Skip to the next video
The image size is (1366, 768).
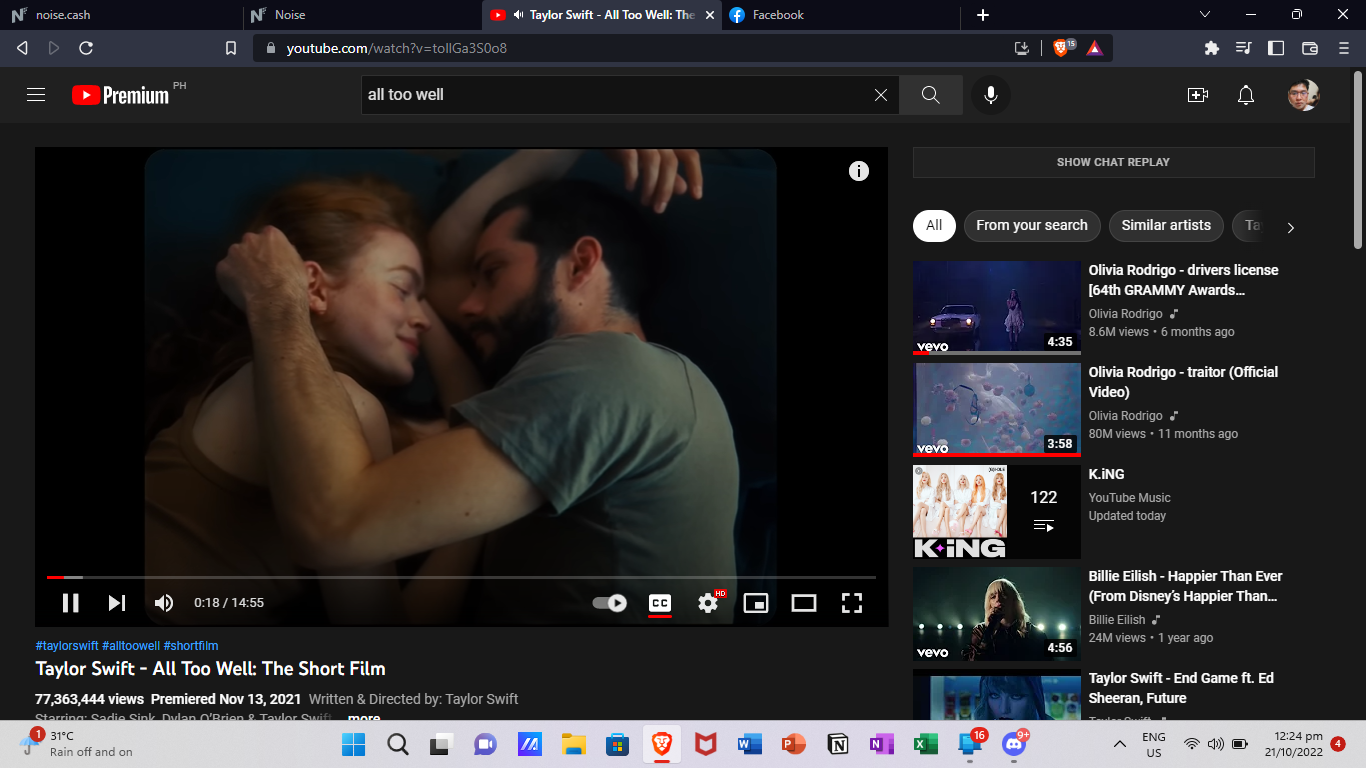click(117, 603)
